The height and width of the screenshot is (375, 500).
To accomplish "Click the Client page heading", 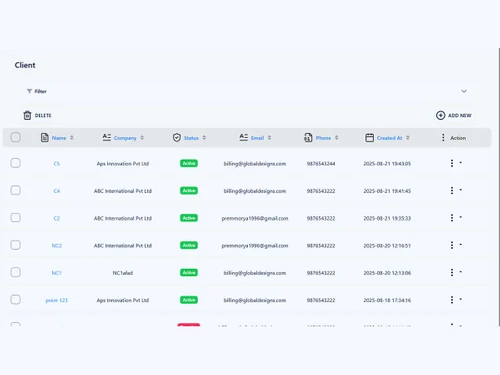I will (25, 65).
